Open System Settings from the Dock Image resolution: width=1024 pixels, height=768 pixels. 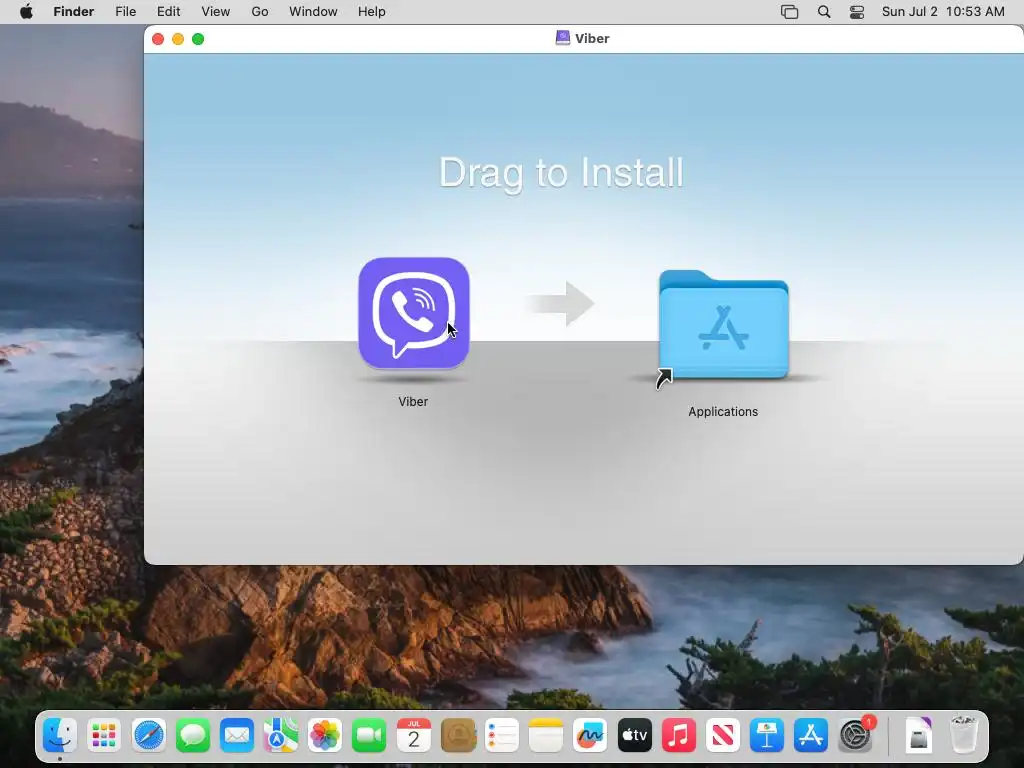(x=855, y=736)
